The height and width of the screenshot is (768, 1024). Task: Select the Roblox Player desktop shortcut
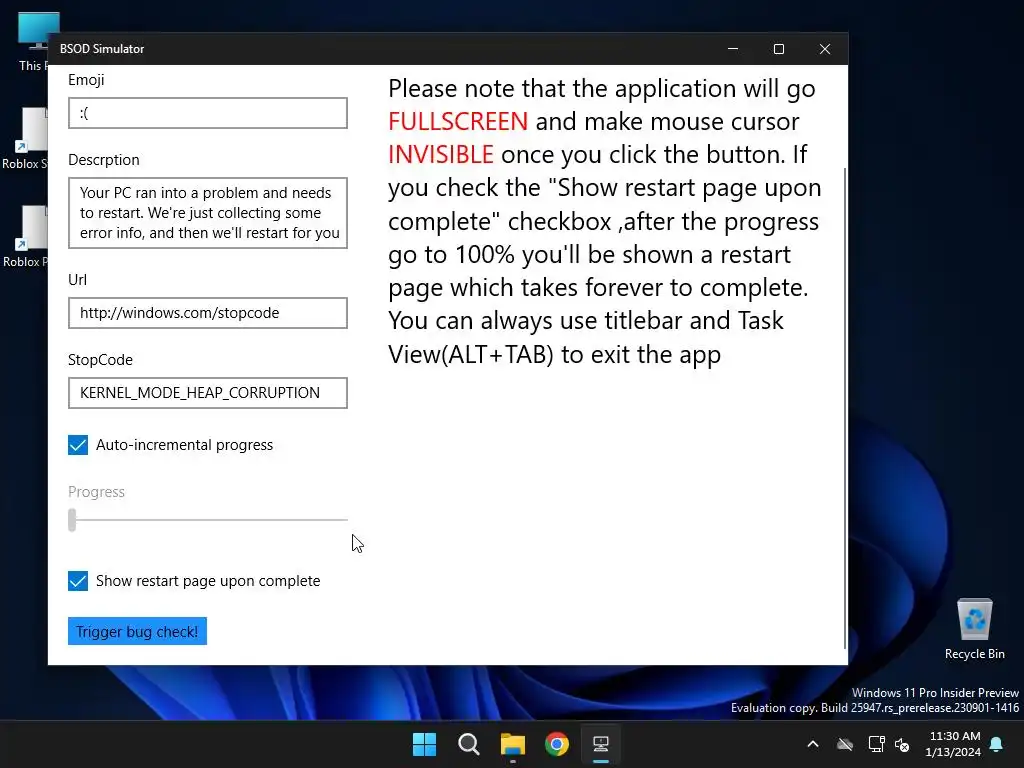(26, 236)
